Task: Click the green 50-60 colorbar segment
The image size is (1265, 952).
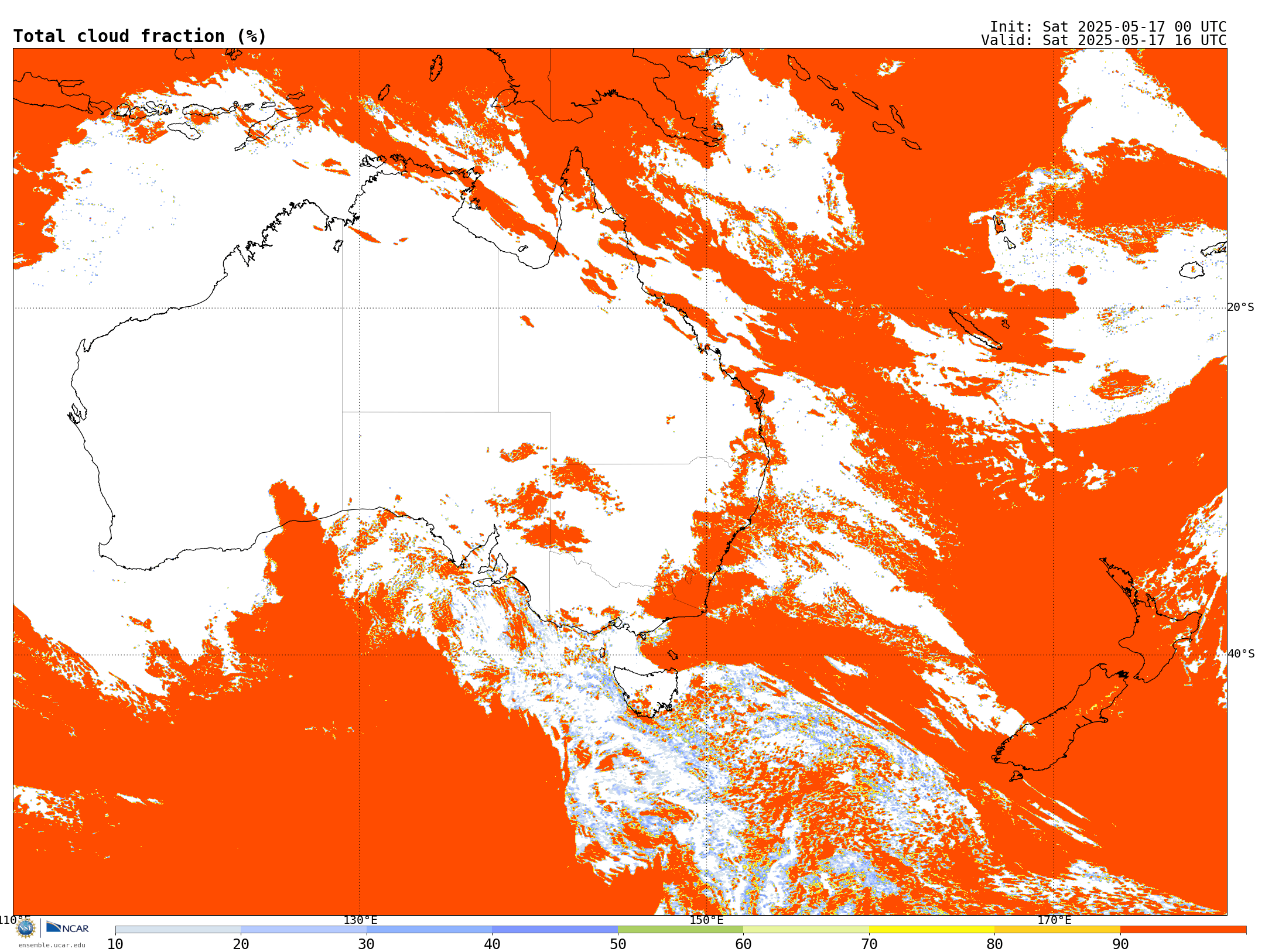Action: tap(681, 930)
